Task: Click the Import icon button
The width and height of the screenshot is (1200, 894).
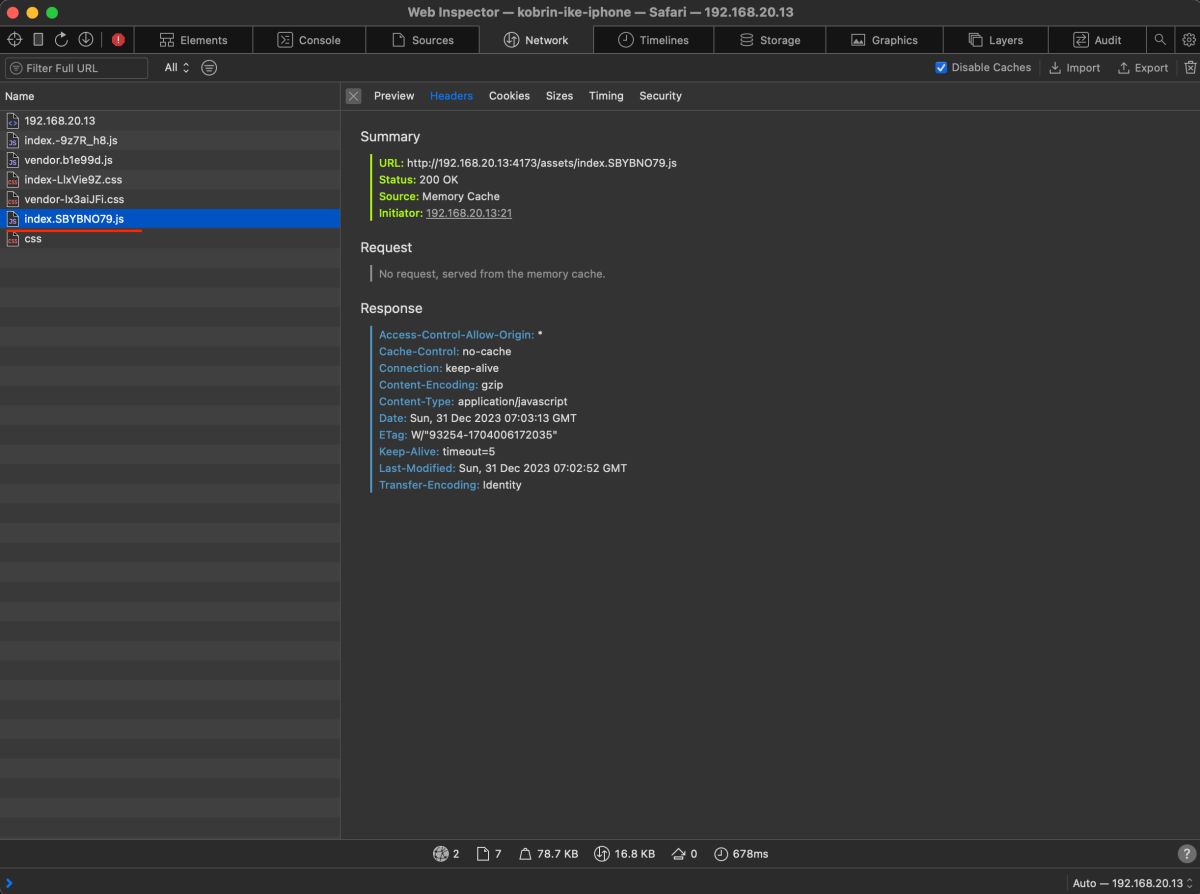Action: point(1074,68)
